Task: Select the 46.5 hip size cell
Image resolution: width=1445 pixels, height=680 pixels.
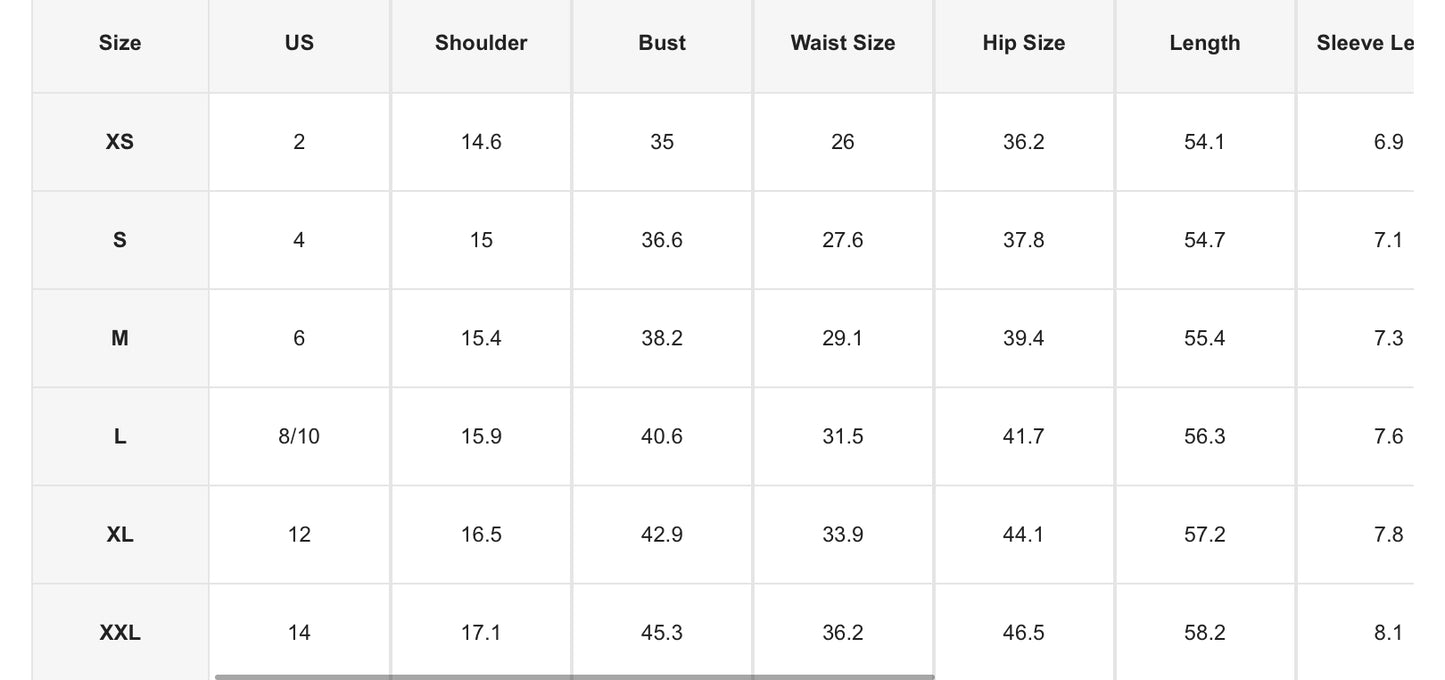Action: coord(1024,633)
